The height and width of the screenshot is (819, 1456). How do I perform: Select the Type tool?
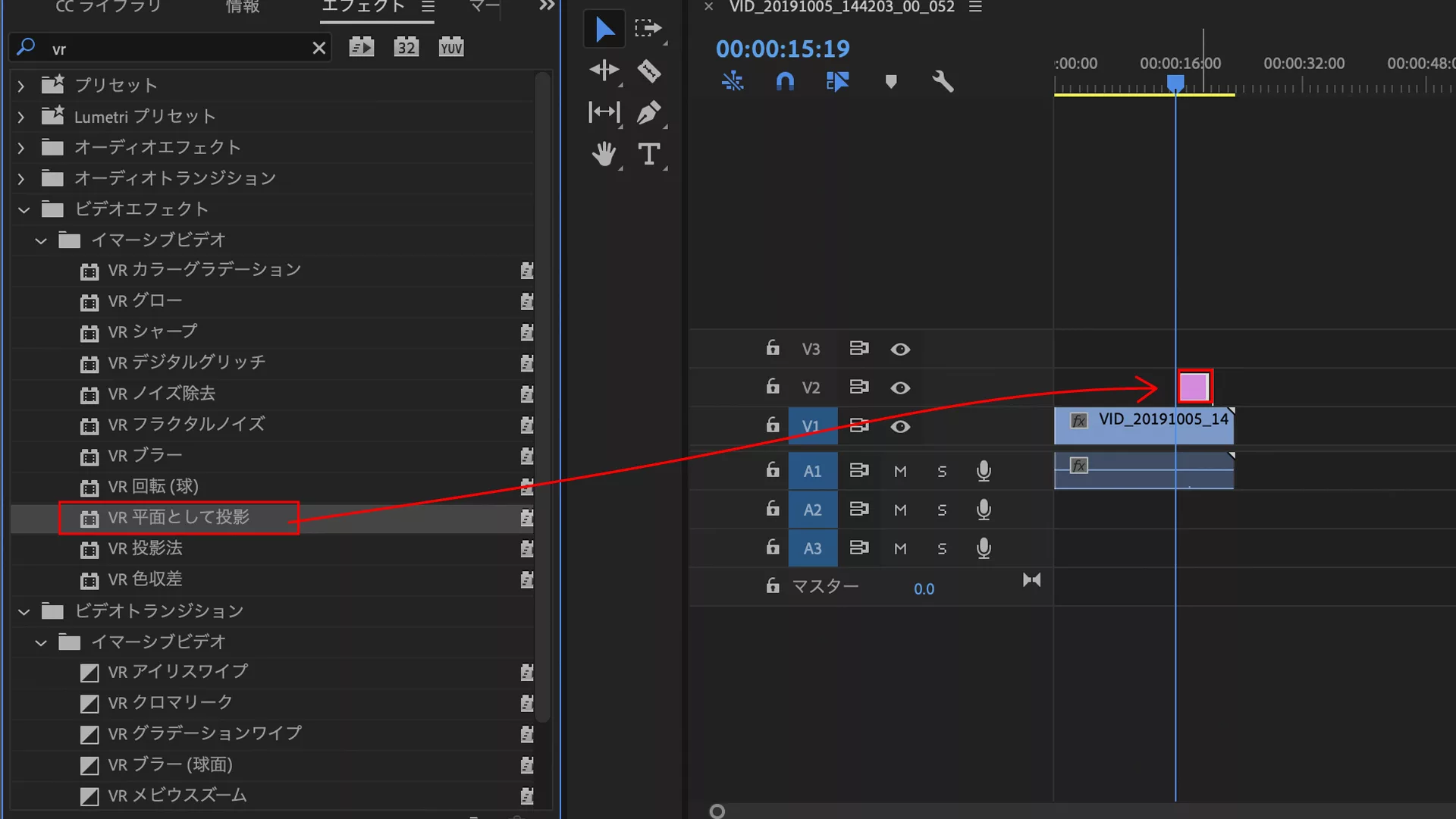click(x=649, y=154)
